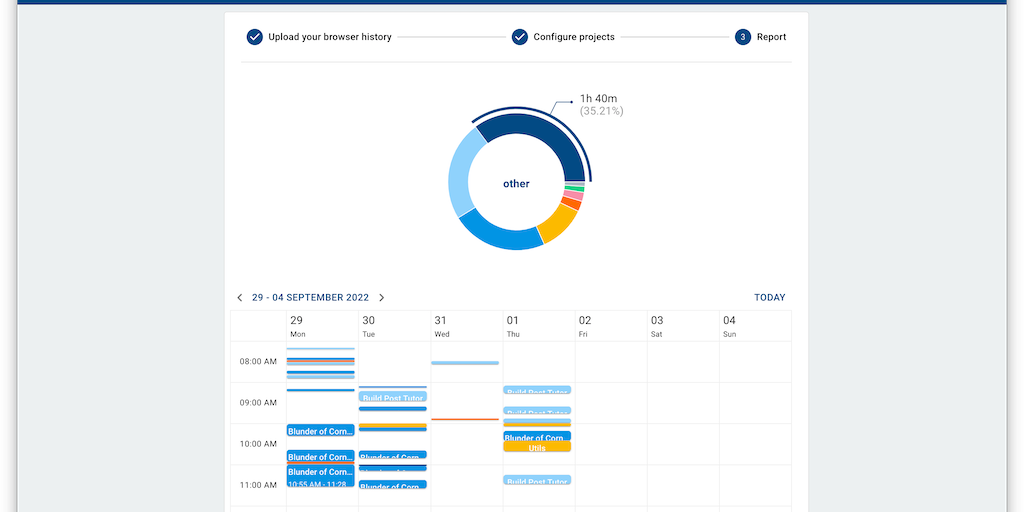Viewport: 1024px width, 512px height.
Task: Click the Wednesday 31 day header
Action: click(x=441, y=326)
